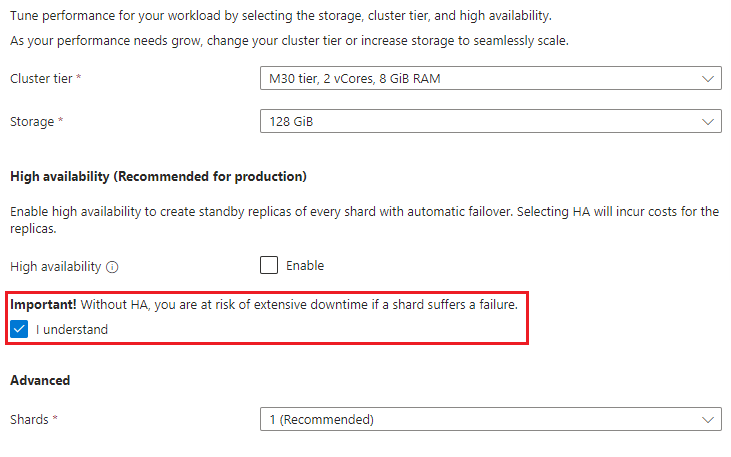Click the 'I understand' label text
Screen dimensions: 731x457
pos(72,329)
